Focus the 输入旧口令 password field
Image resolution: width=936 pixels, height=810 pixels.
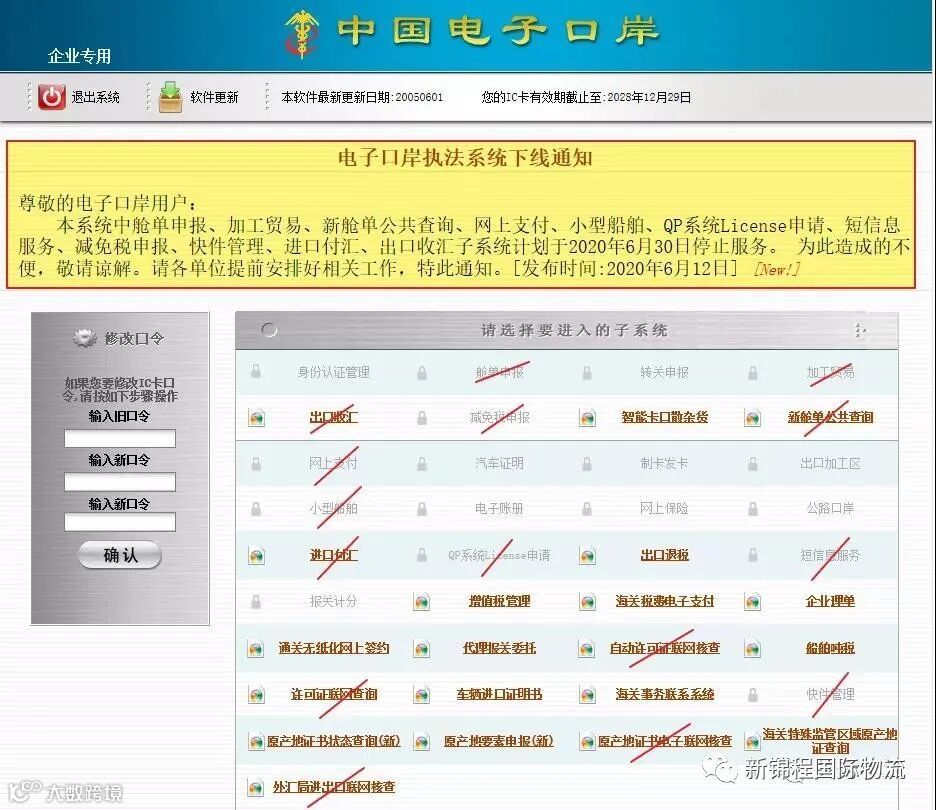(120, 439)
